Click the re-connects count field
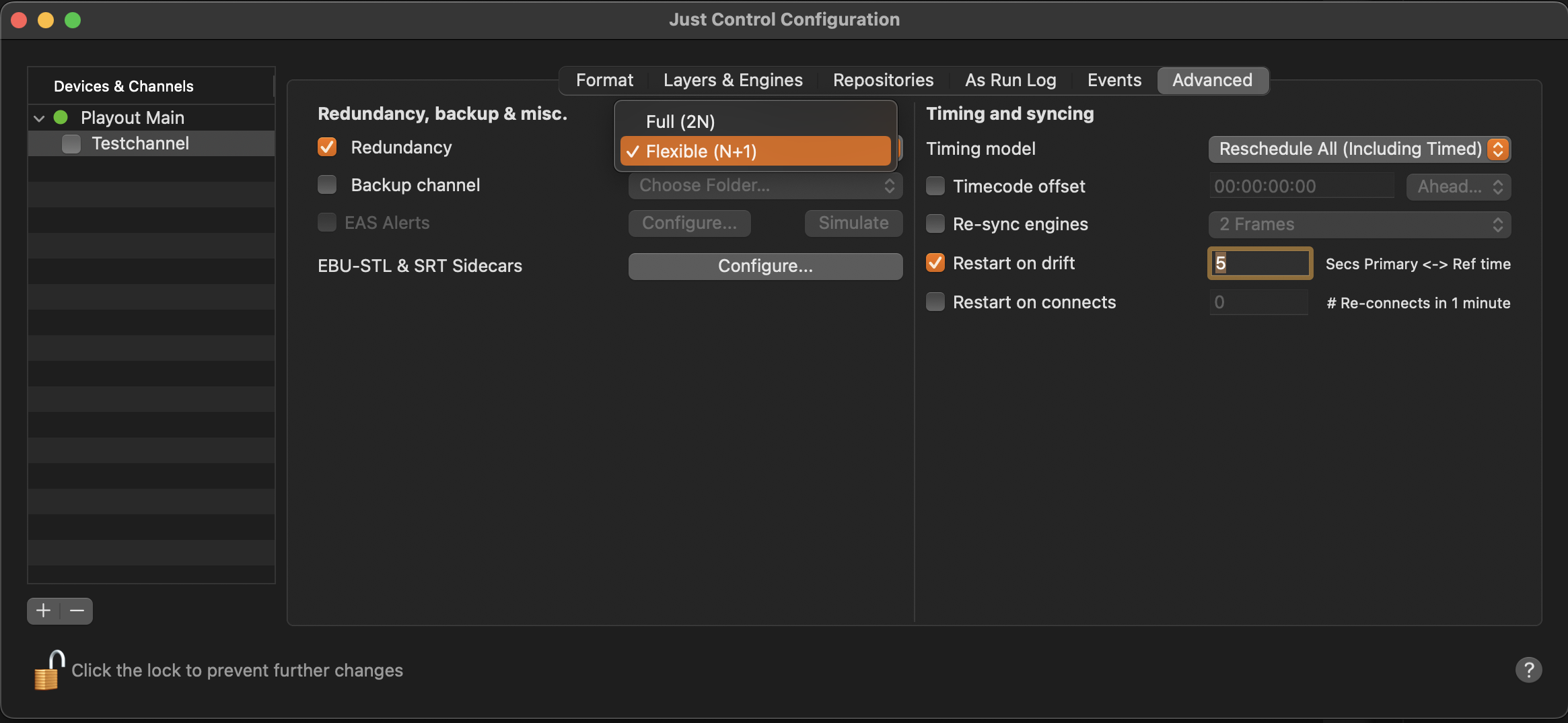Screen dimensions: 1568x723 (1258, 302)
